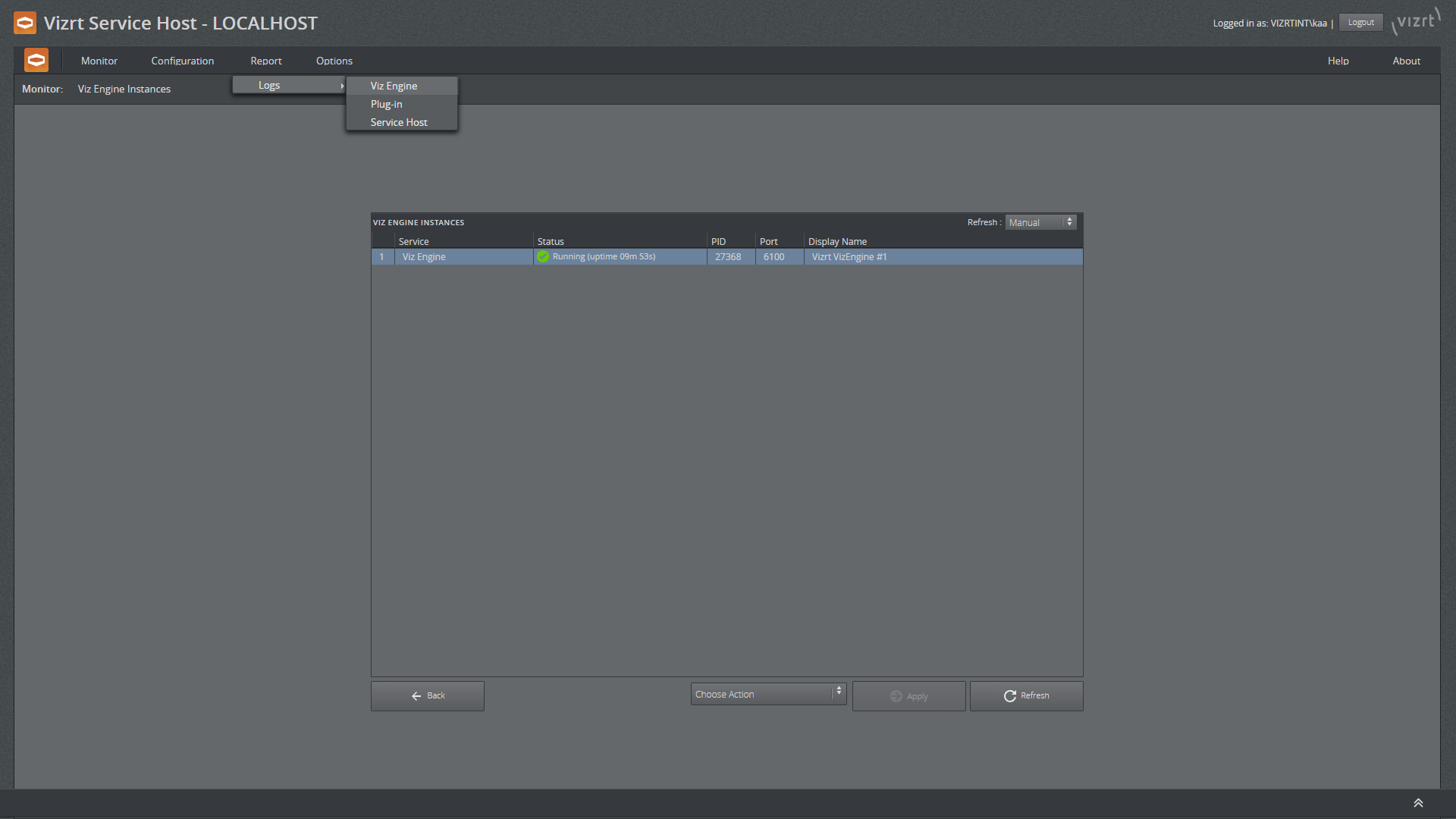This screenshot has height=819, width=1456.
Task: Click the Options menu item
Action: click(335, 60)
